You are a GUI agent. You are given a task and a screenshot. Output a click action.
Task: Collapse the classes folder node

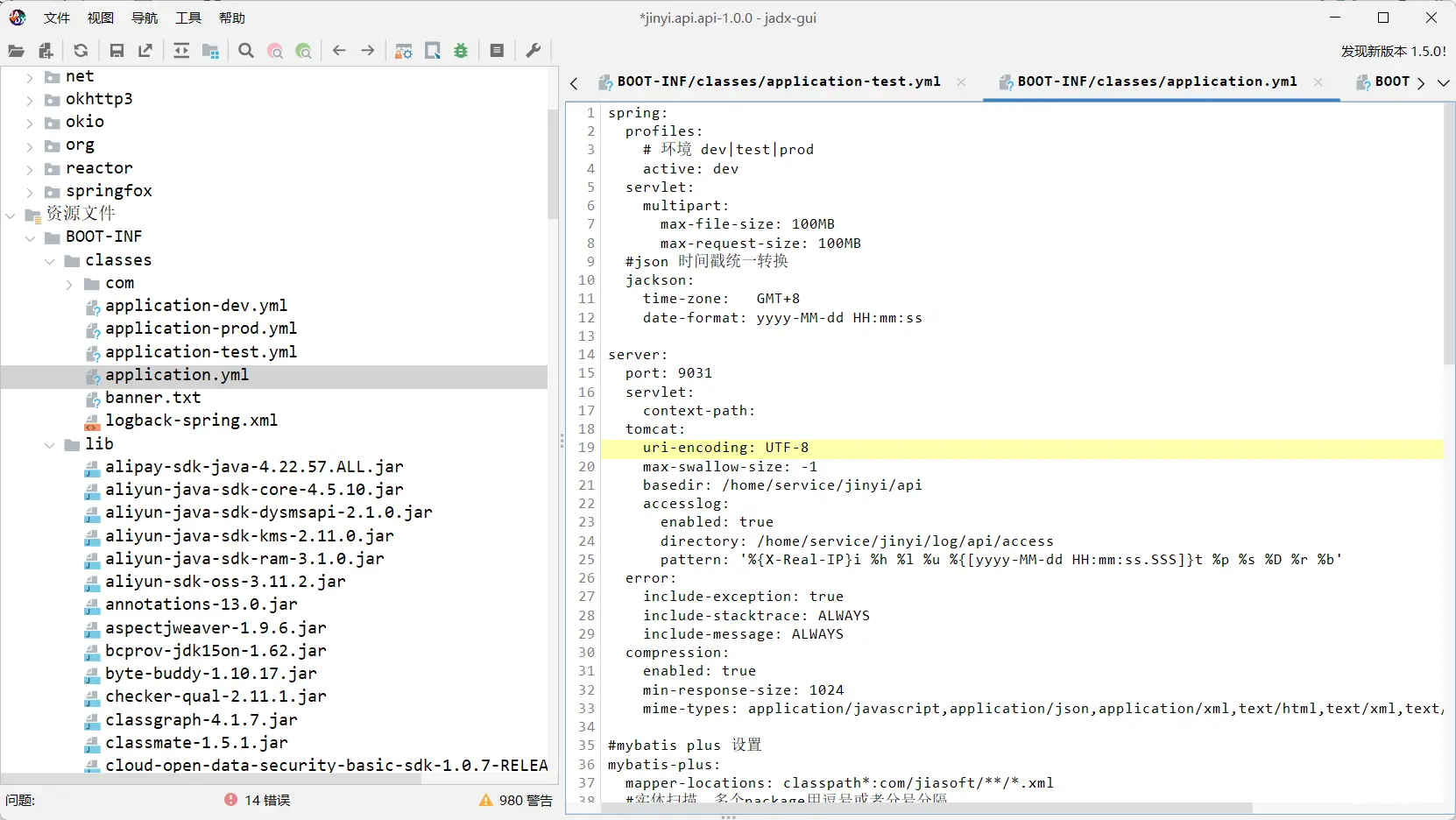[x=49, y=261]
